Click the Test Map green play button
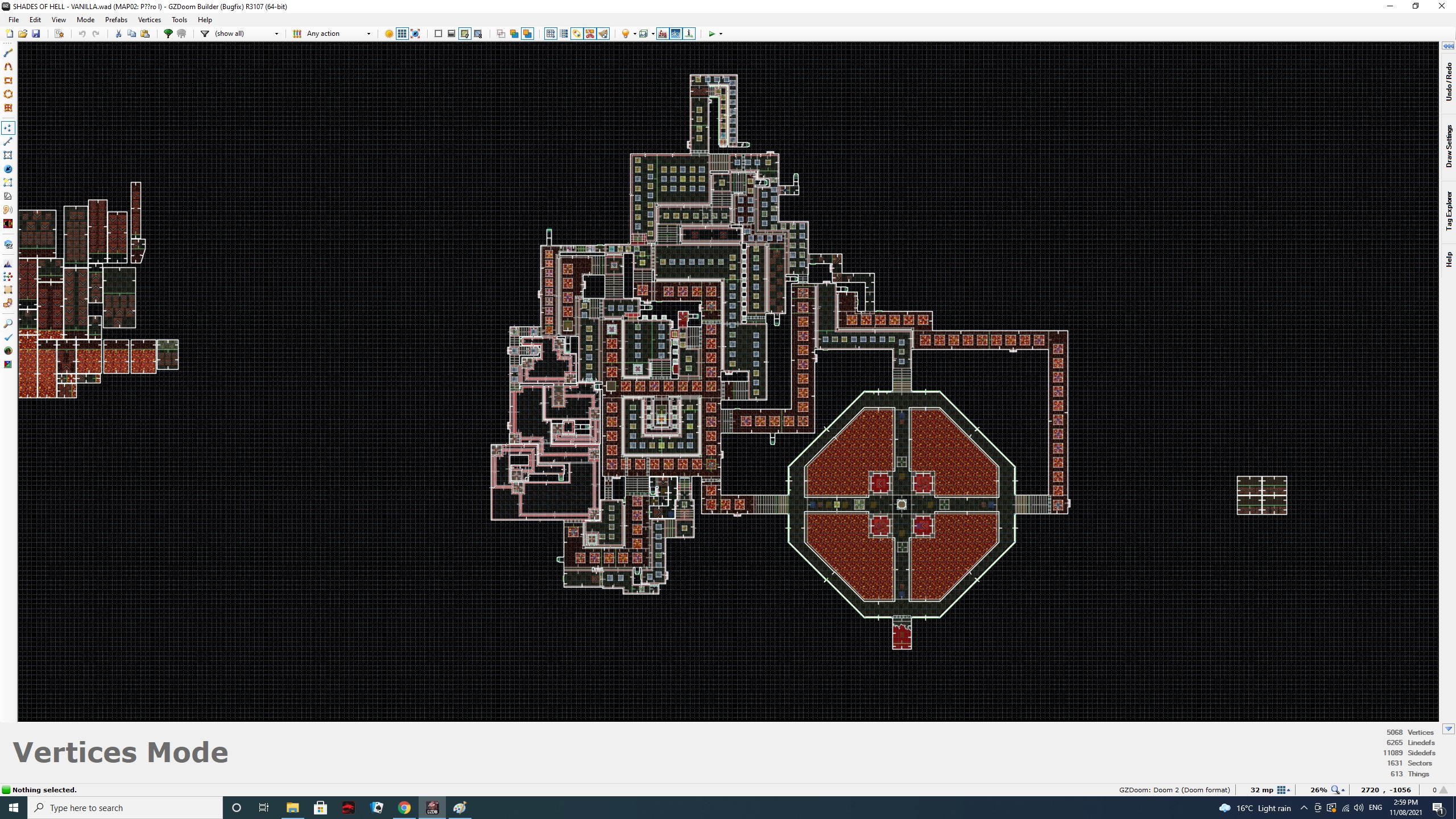1456x819 pixels. (712, 34)
